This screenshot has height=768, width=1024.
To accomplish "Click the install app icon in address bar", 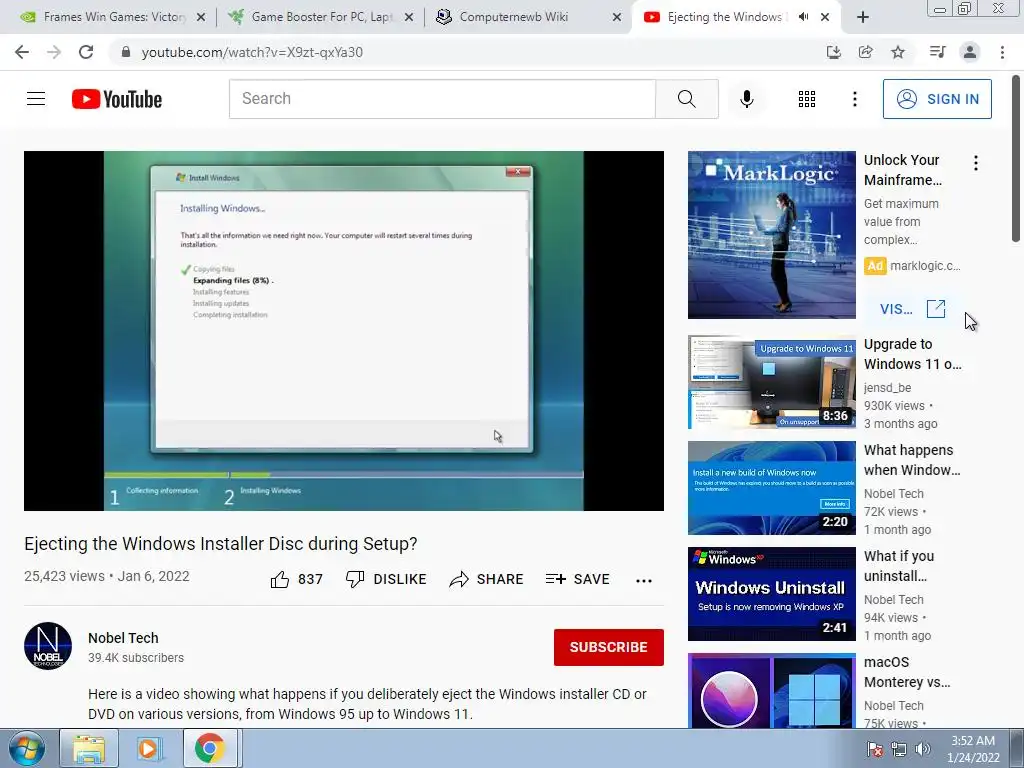I will pyautogui.click(x=833, y=52).
